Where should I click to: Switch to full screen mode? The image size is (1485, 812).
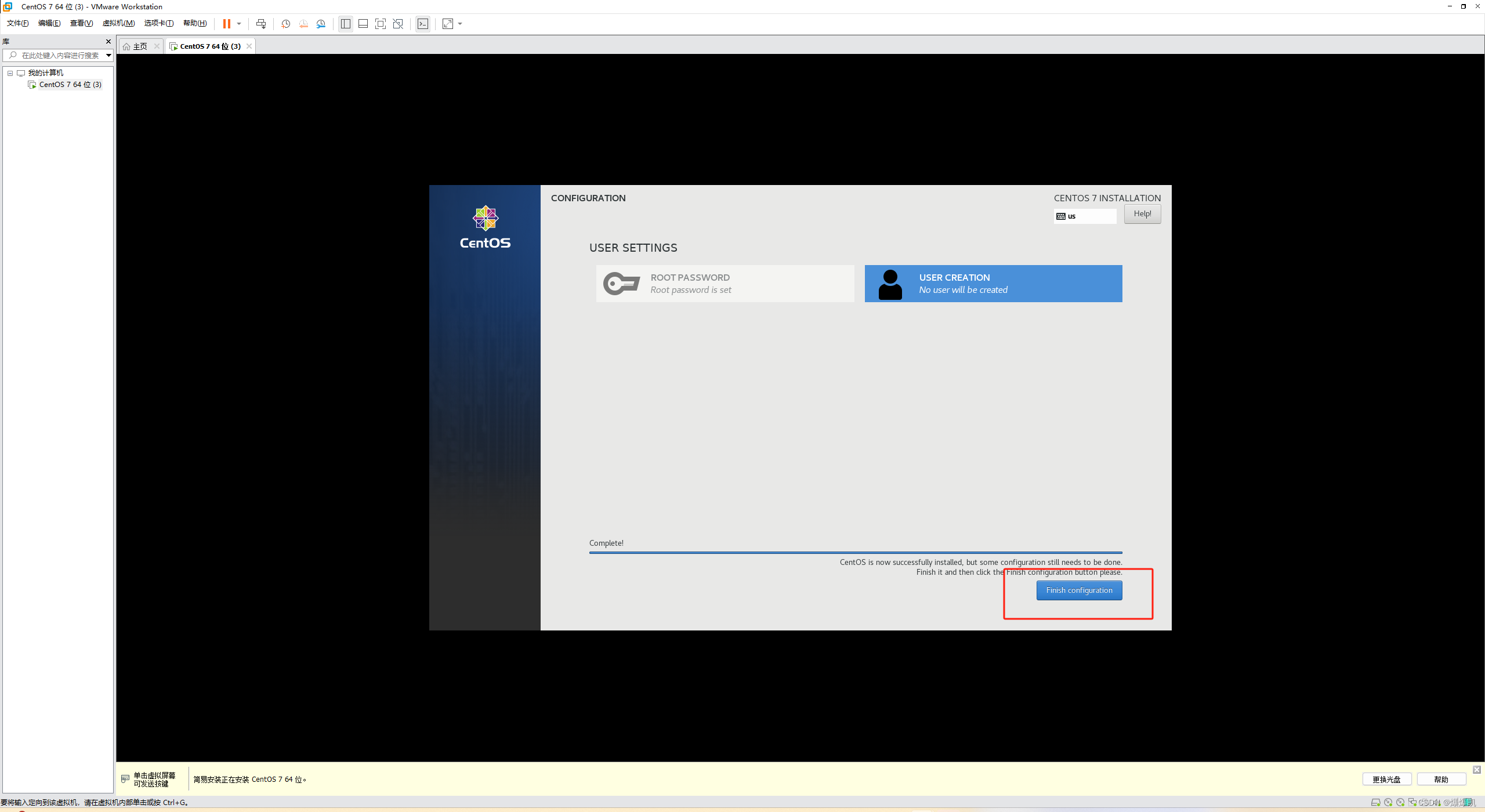click(x=381, y=24)
